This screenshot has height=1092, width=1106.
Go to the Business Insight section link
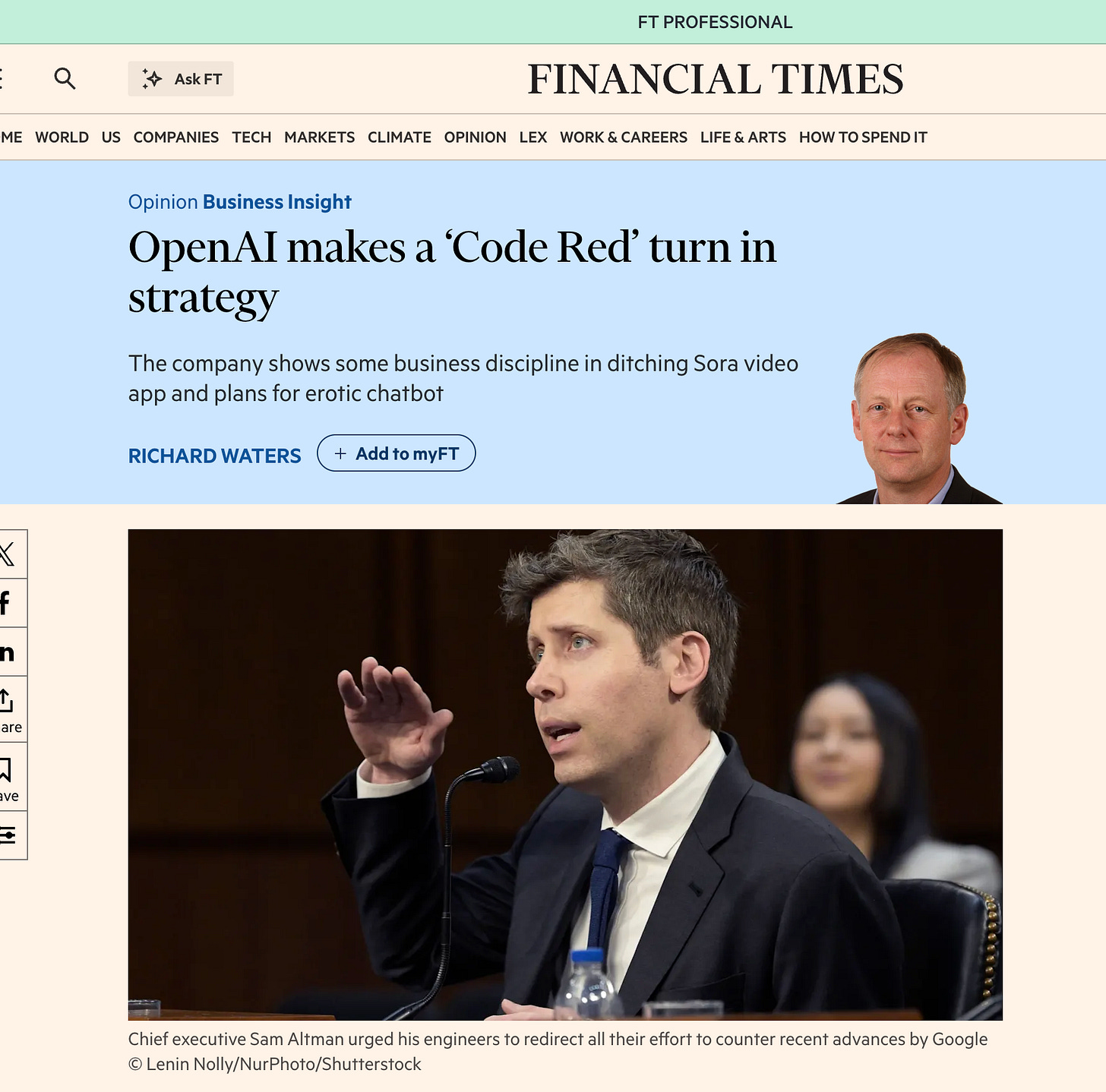tap(277, 202)
